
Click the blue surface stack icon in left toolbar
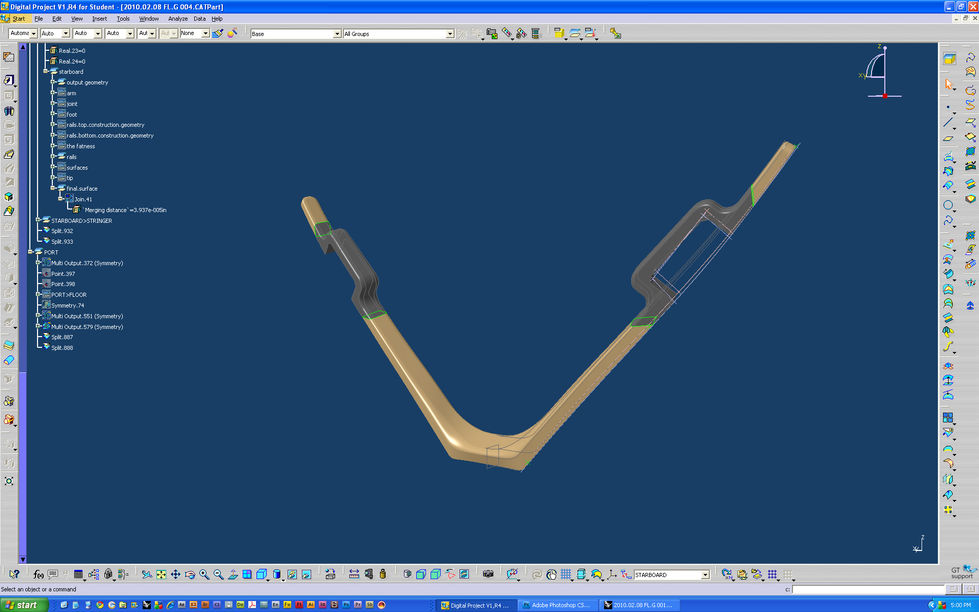(9, 345)
